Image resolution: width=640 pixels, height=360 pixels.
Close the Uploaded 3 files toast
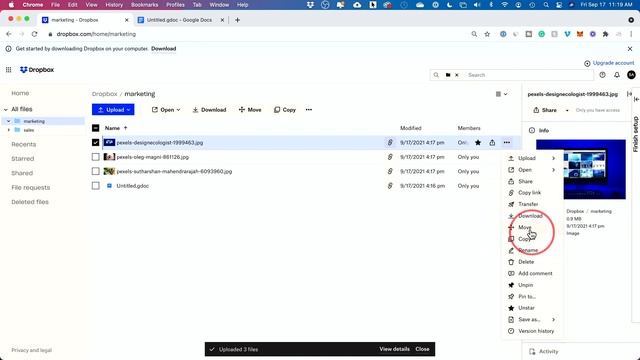pyautogui.click(x=422, y=349)
